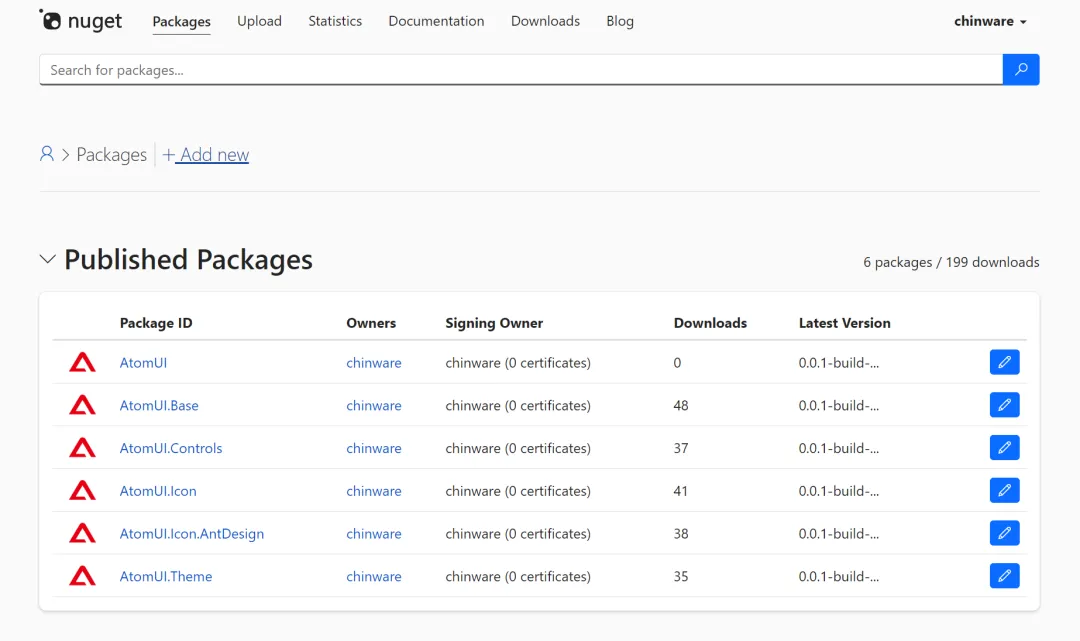Open the chinware account dropdown menu
This screenshot has height=641, width=1080.
[990, 21]
